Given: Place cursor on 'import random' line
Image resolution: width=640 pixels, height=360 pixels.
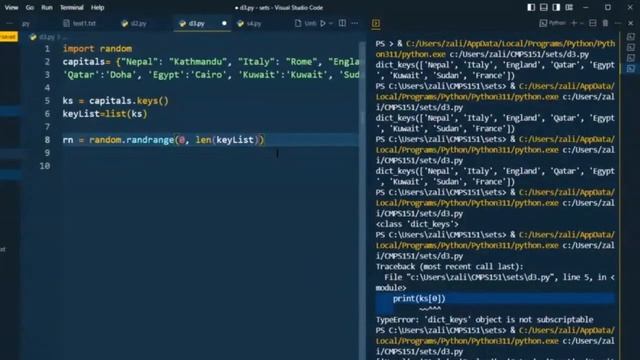Looking at the screenshot, I should click(97, 49).
